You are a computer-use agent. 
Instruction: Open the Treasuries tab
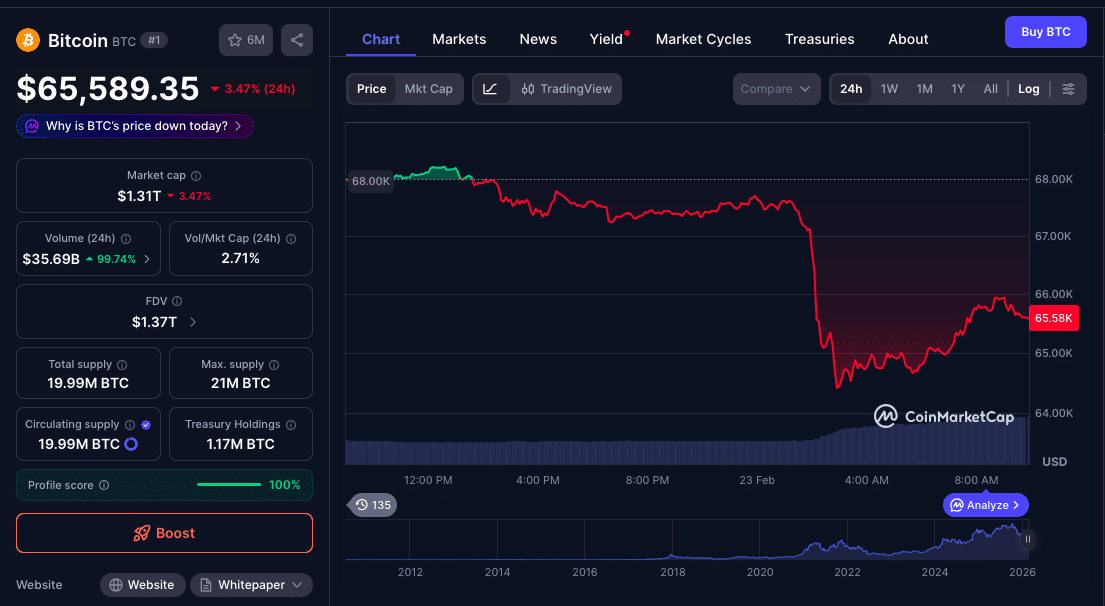pos(820,39)
